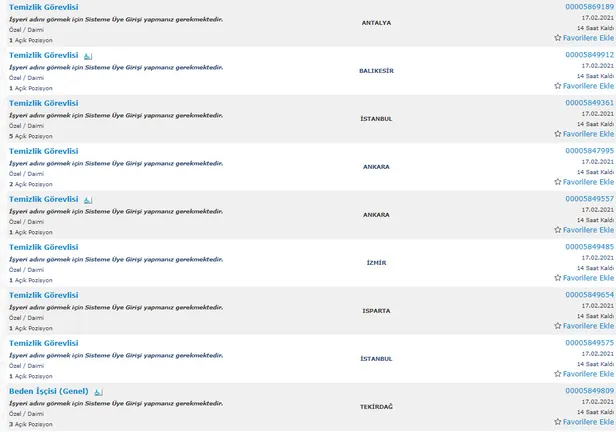Click the star icon in the Balıkesir listing
Screen dimensions: 616x432
558,86
